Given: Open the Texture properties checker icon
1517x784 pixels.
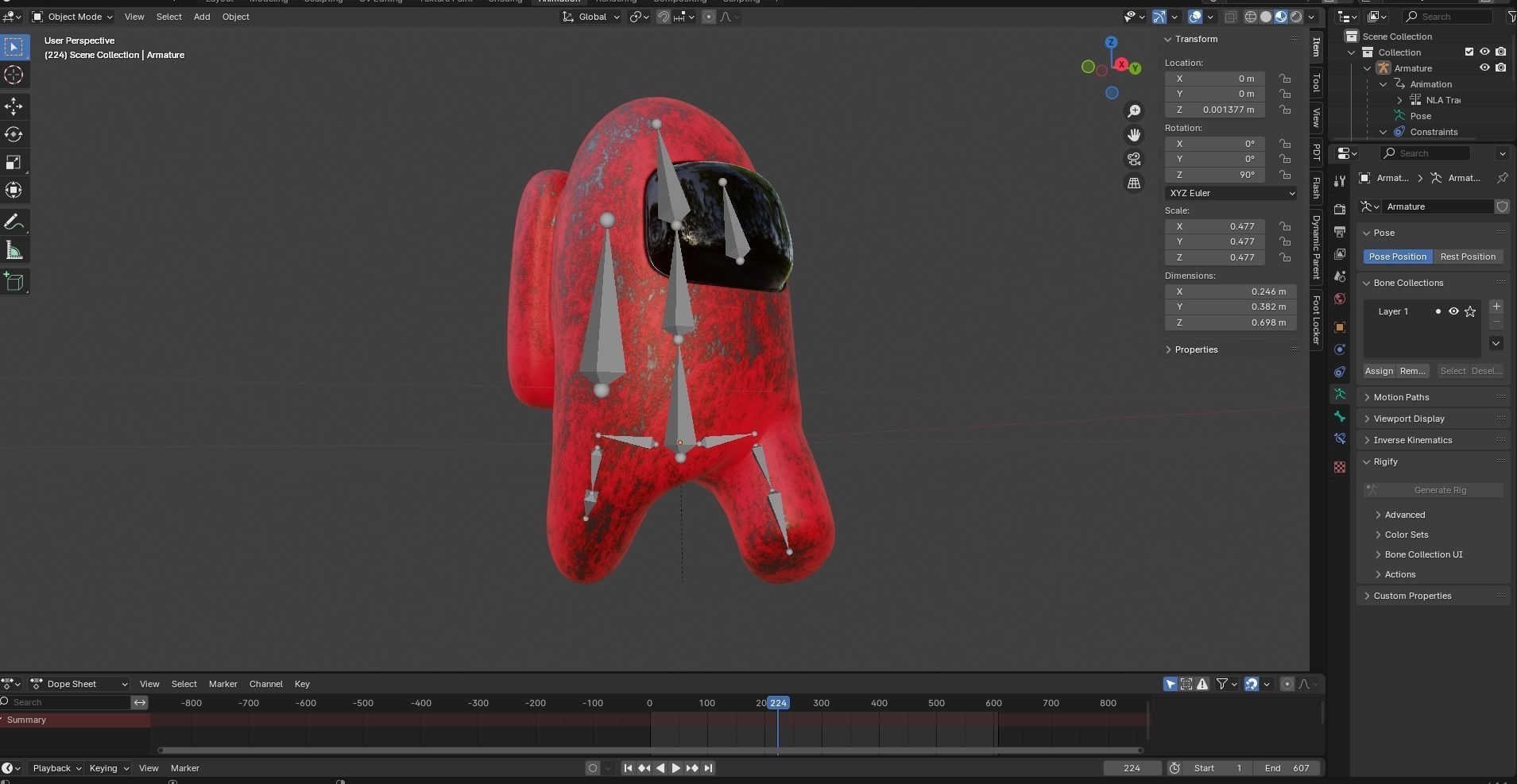Looking at the screenshot, I should [1340, 467].
